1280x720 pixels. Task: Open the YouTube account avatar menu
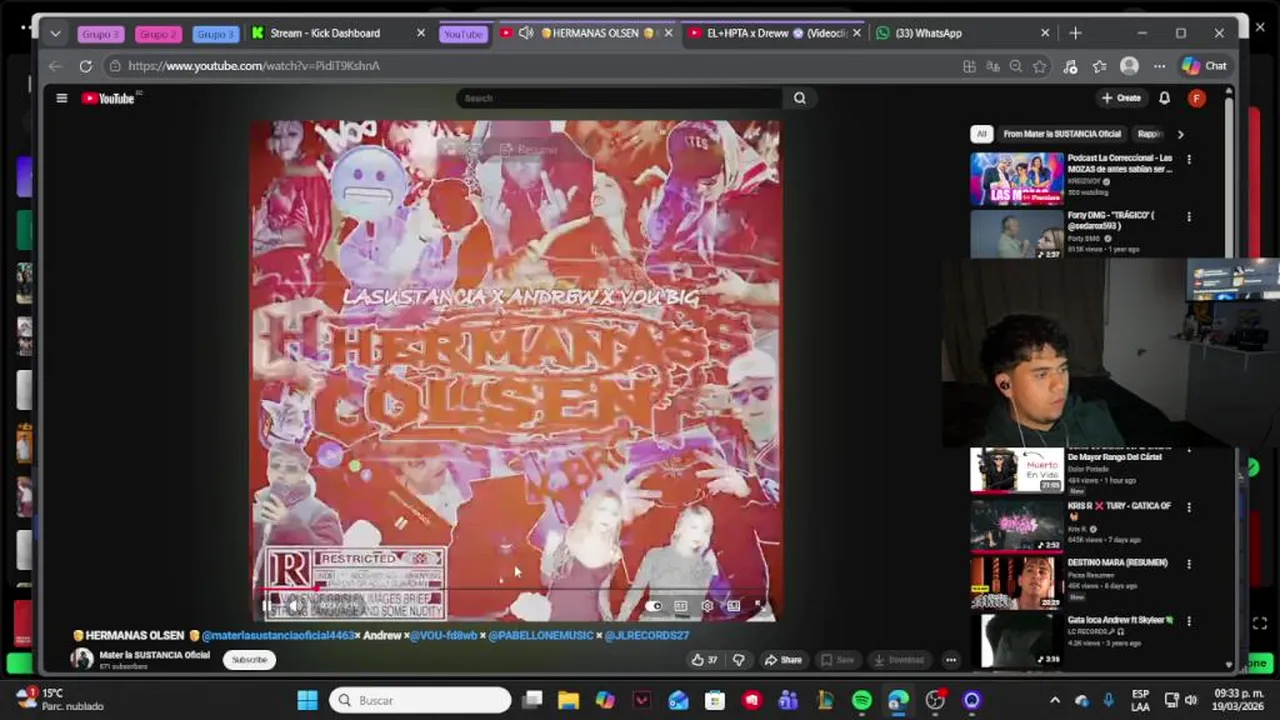[x=1196, y=98]
